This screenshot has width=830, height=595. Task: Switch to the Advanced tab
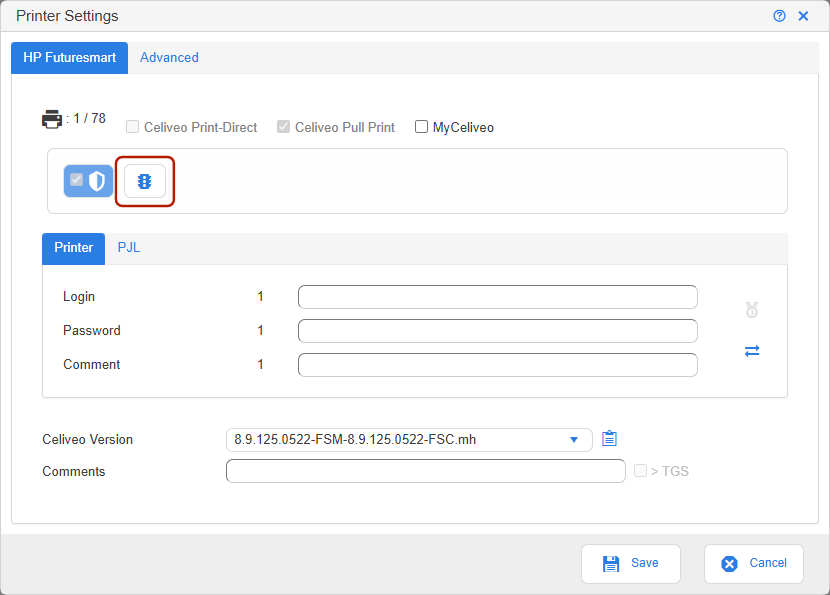pyautogui.click(x=169, y=58)
